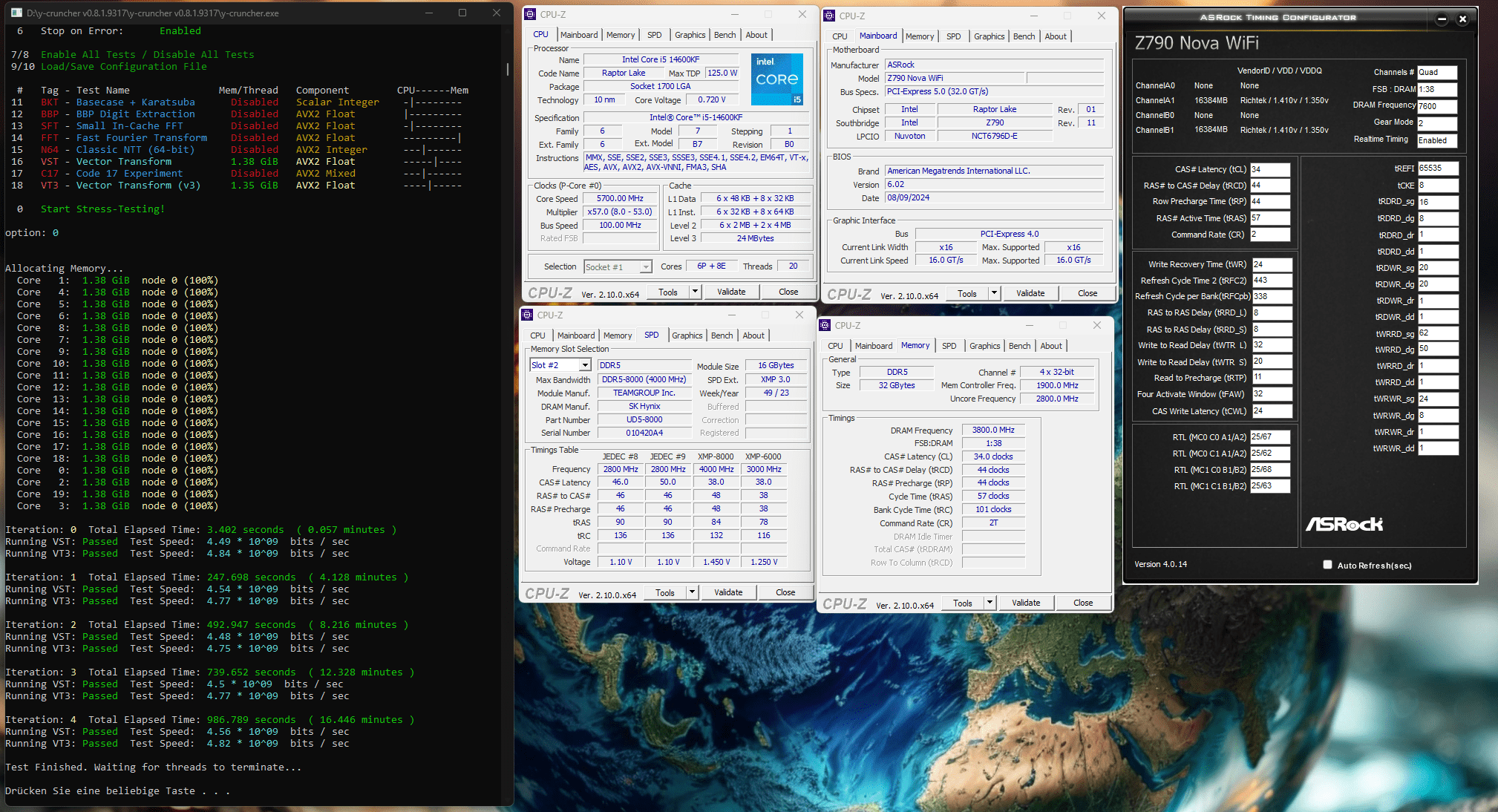This screenshot has width=1498, height=812.
Task: Open Graphics tab in Mainboard window
Action: tap(989, 36)
